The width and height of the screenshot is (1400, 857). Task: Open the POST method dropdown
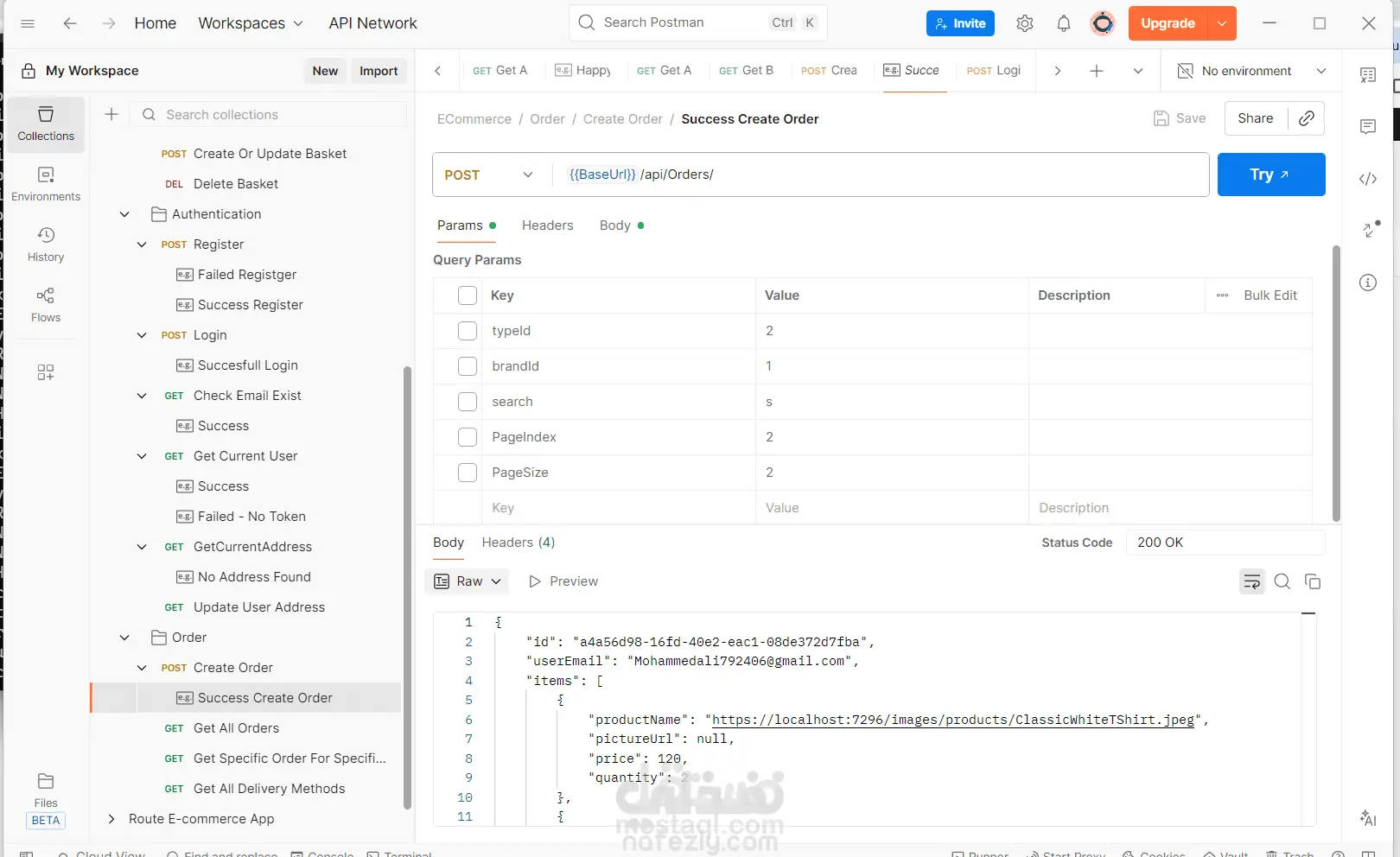pyautogui.click(x=490, y=175)
